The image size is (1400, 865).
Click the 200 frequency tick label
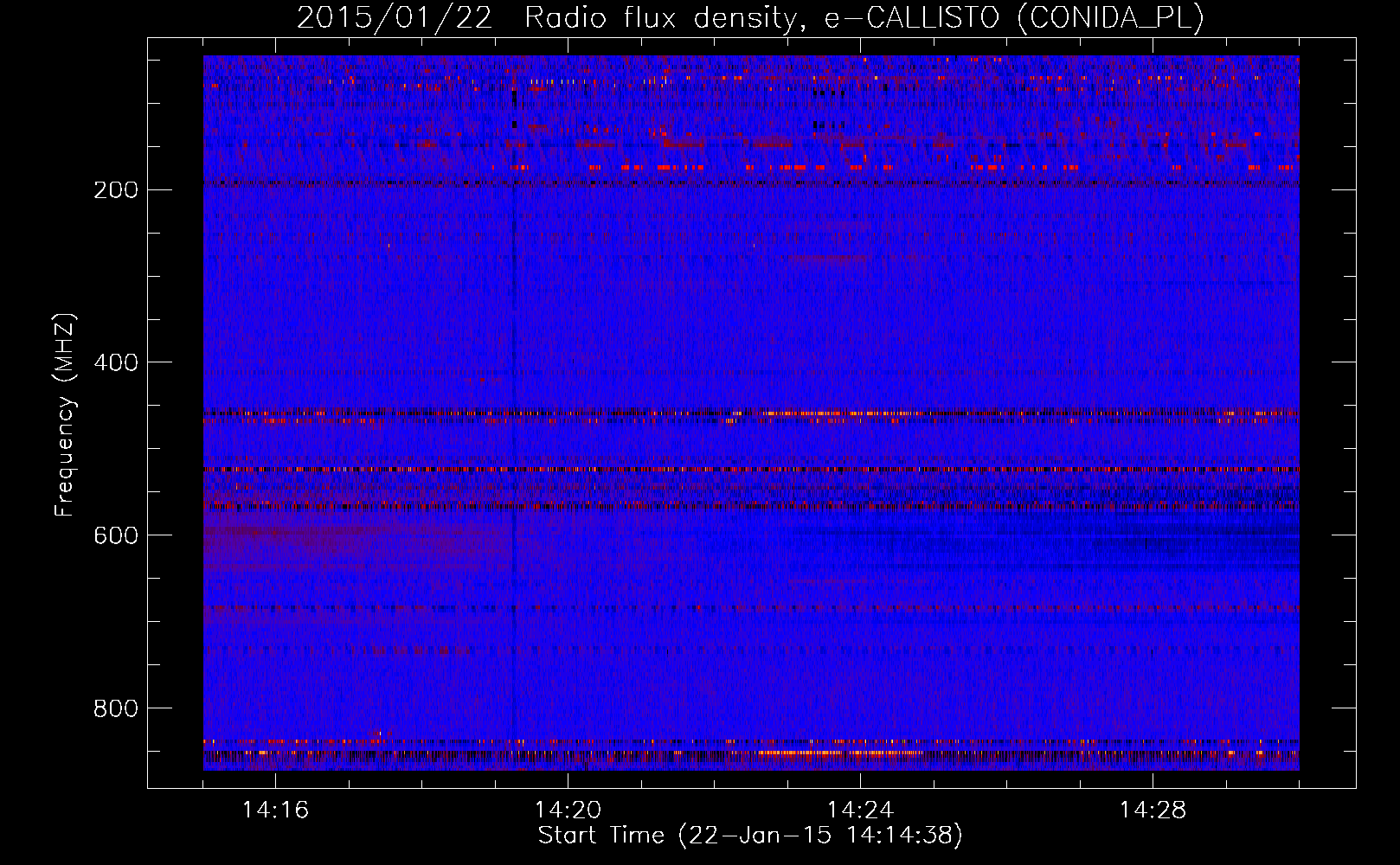pyautogui.click(x=116, y=189)
